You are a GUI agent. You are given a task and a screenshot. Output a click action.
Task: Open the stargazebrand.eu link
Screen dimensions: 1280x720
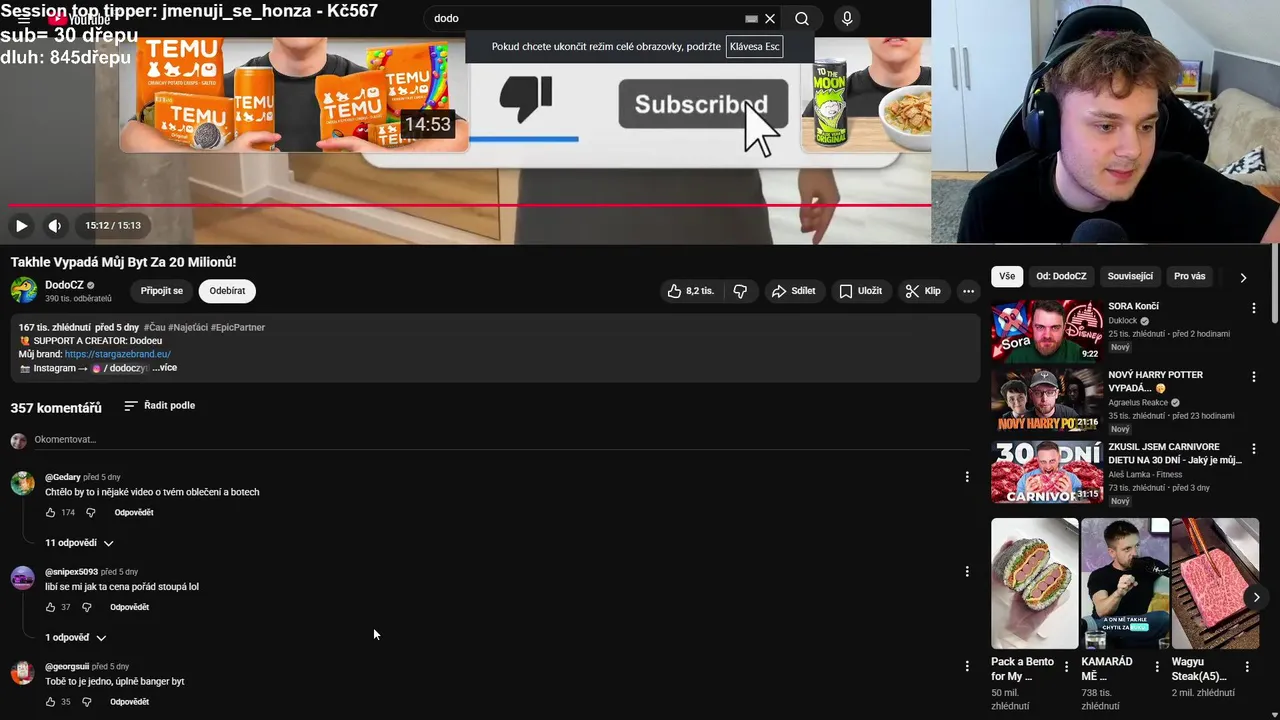(118, 354)
